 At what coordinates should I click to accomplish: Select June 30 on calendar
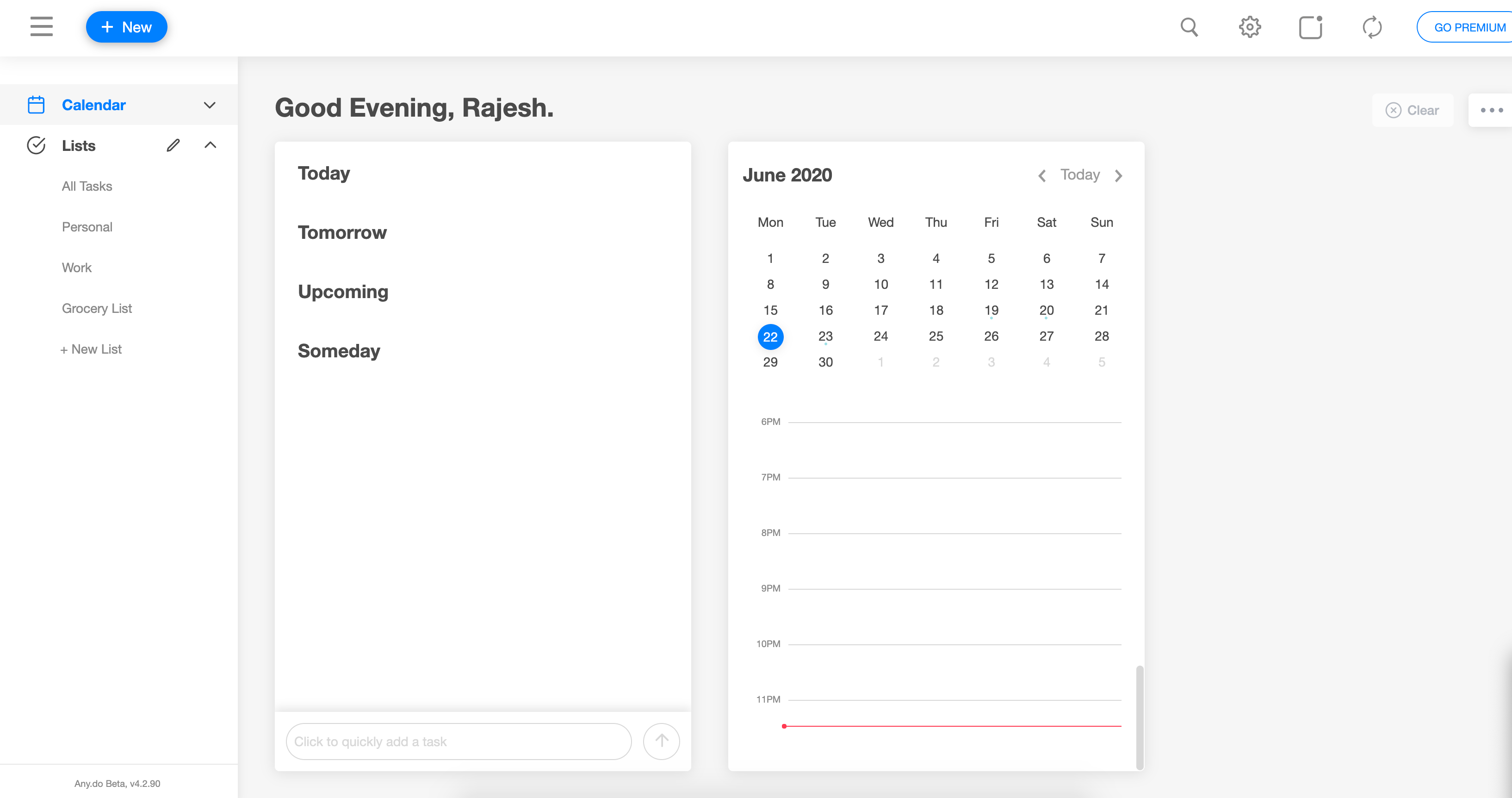click(x=825, y=362)
